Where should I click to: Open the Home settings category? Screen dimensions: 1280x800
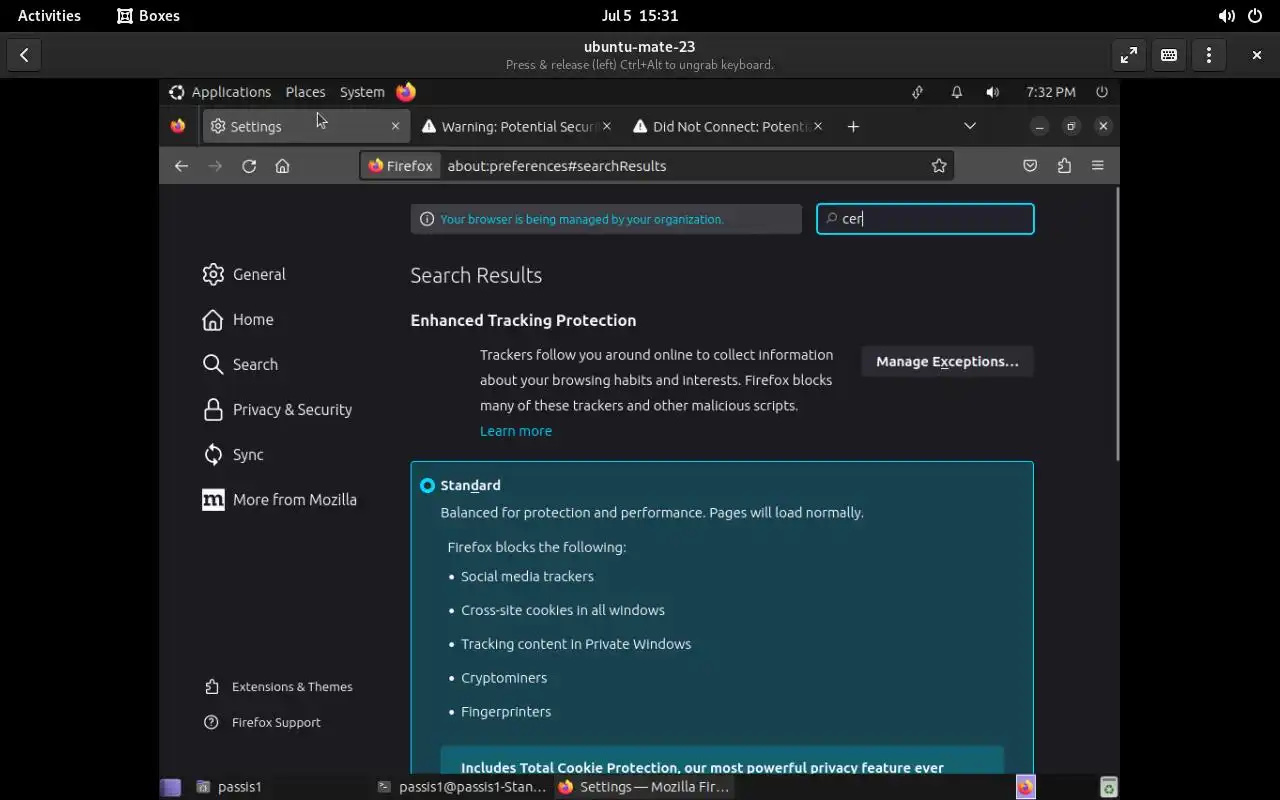coord(238,319)
